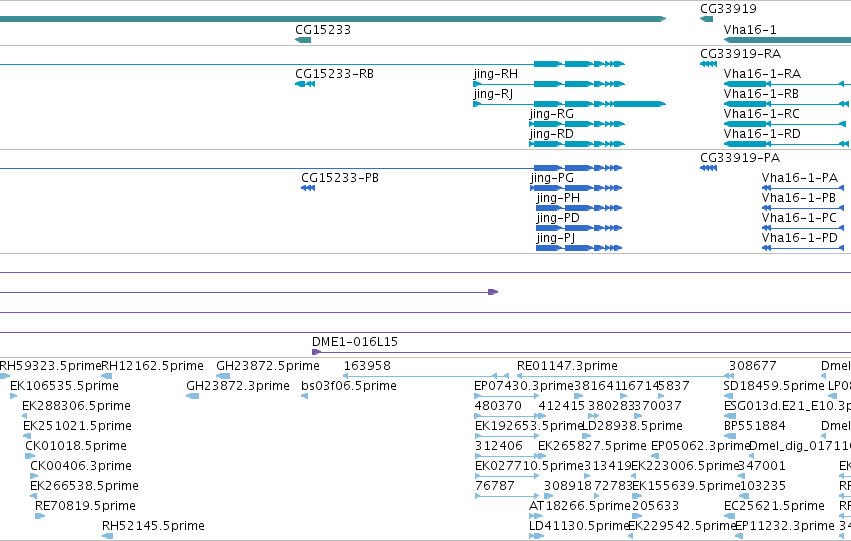Select feature BP551884
The width and height of the screenshot is (851, 541).
(755, 426)
